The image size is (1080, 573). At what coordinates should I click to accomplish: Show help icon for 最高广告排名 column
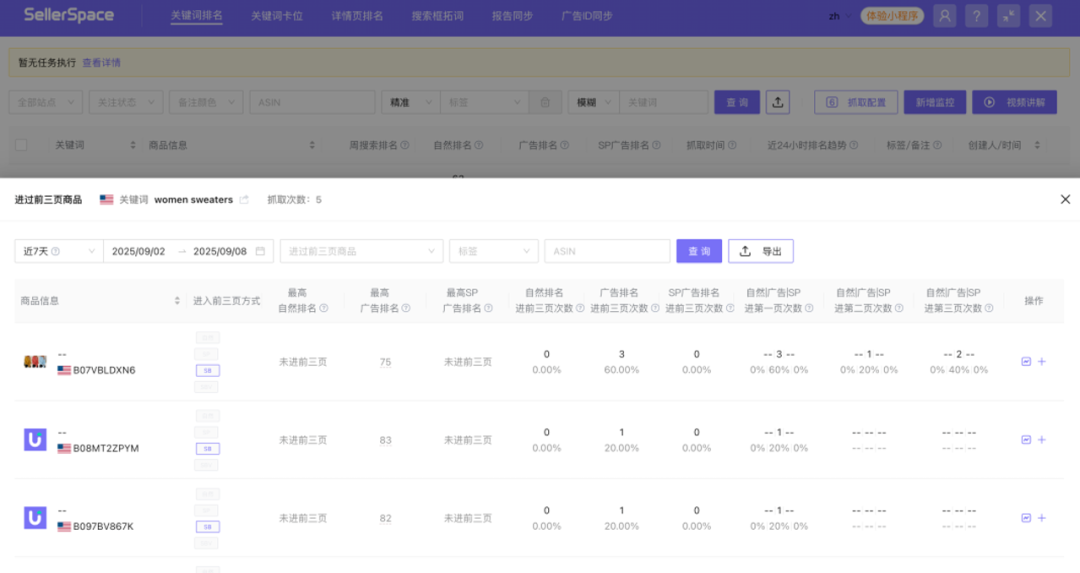(x=406, y=309)
